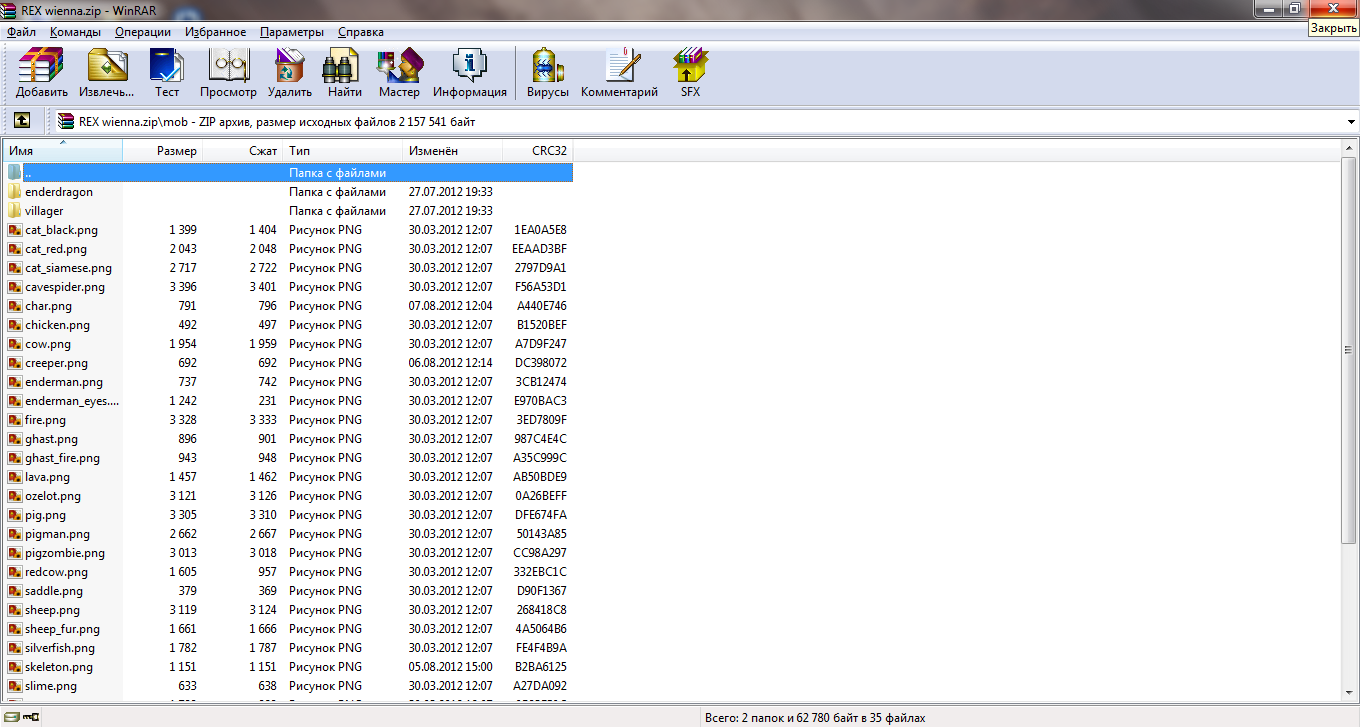Select the ozelot.png file name

(53, 496)
